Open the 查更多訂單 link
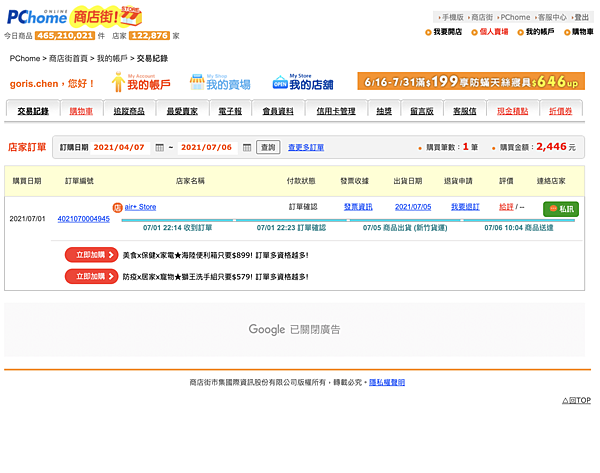Image resolution: width=600 pixels, height=473 pixels. click(x=306, y=147)
